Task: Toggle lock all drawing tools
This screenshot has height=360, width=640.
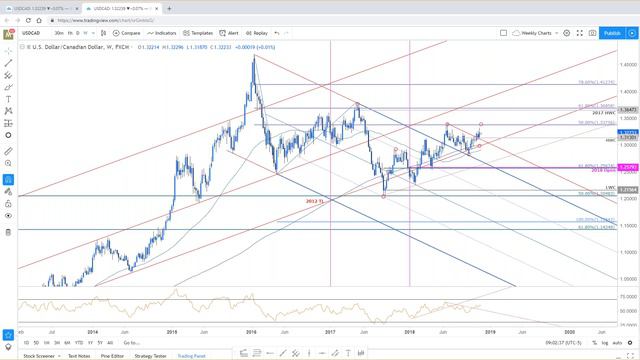Action: coord(8,204)
